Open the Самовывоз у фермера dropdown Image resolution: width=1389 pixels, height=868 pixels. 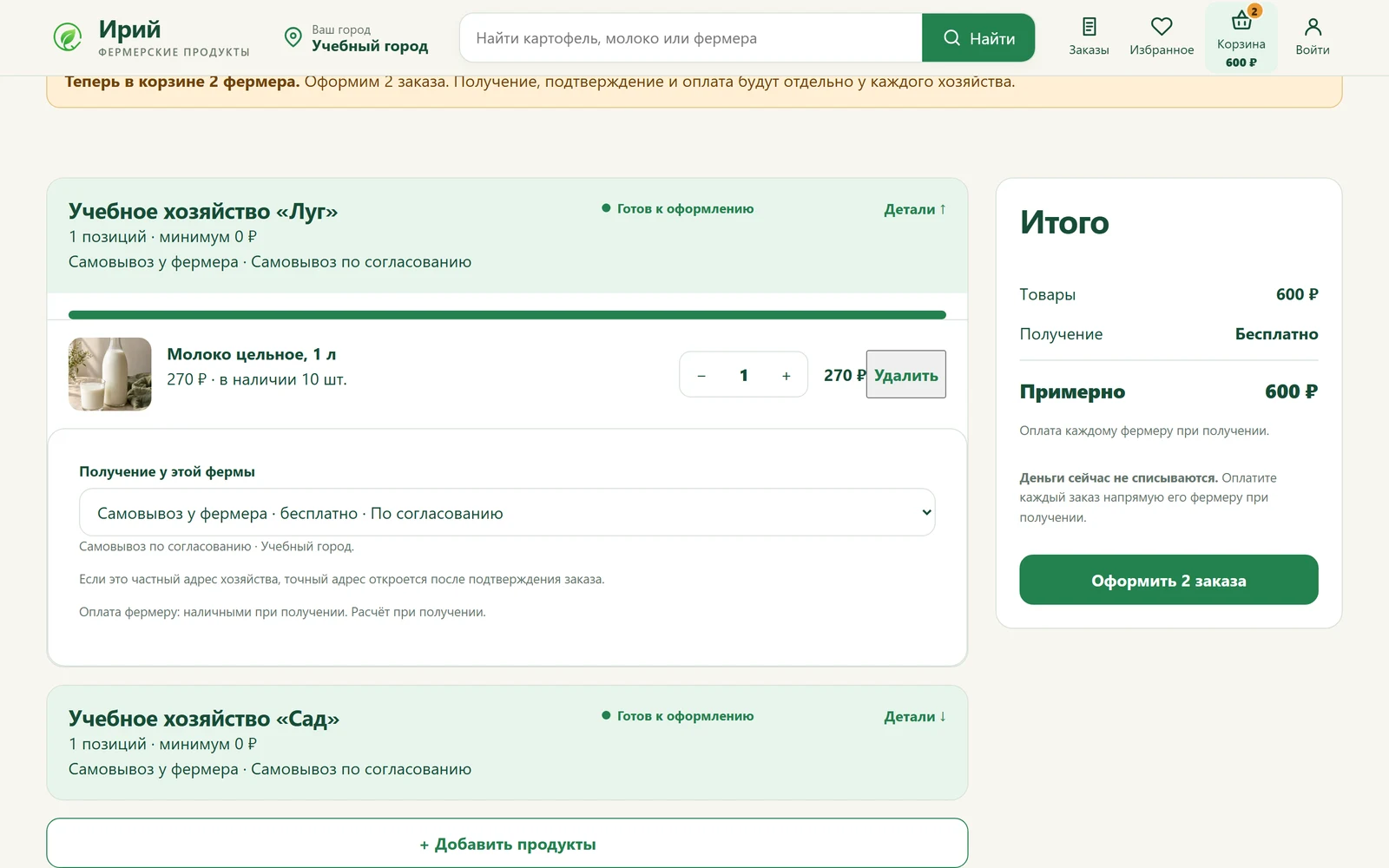tap(507, 512)
